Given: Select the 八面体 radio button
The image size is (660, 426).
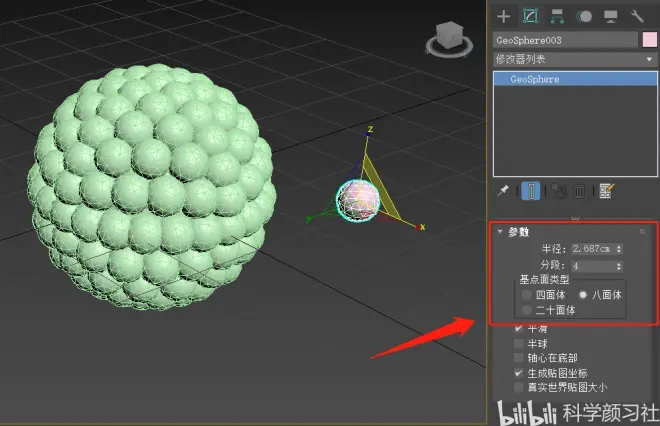Looking at the screenshot, I should 583,295.
